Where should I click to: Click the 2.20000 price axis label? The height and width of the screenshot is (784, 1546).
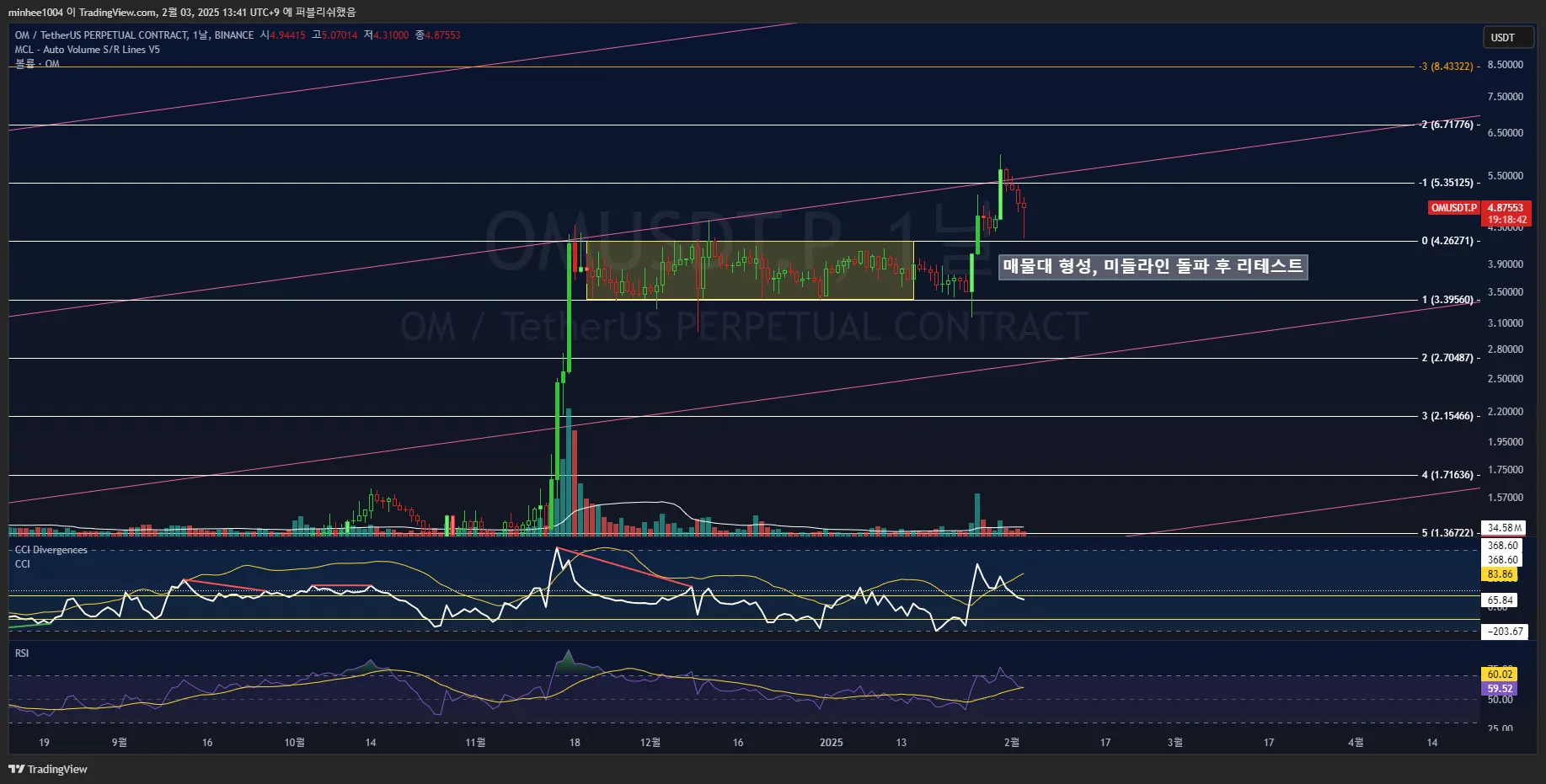[1506, 412]
